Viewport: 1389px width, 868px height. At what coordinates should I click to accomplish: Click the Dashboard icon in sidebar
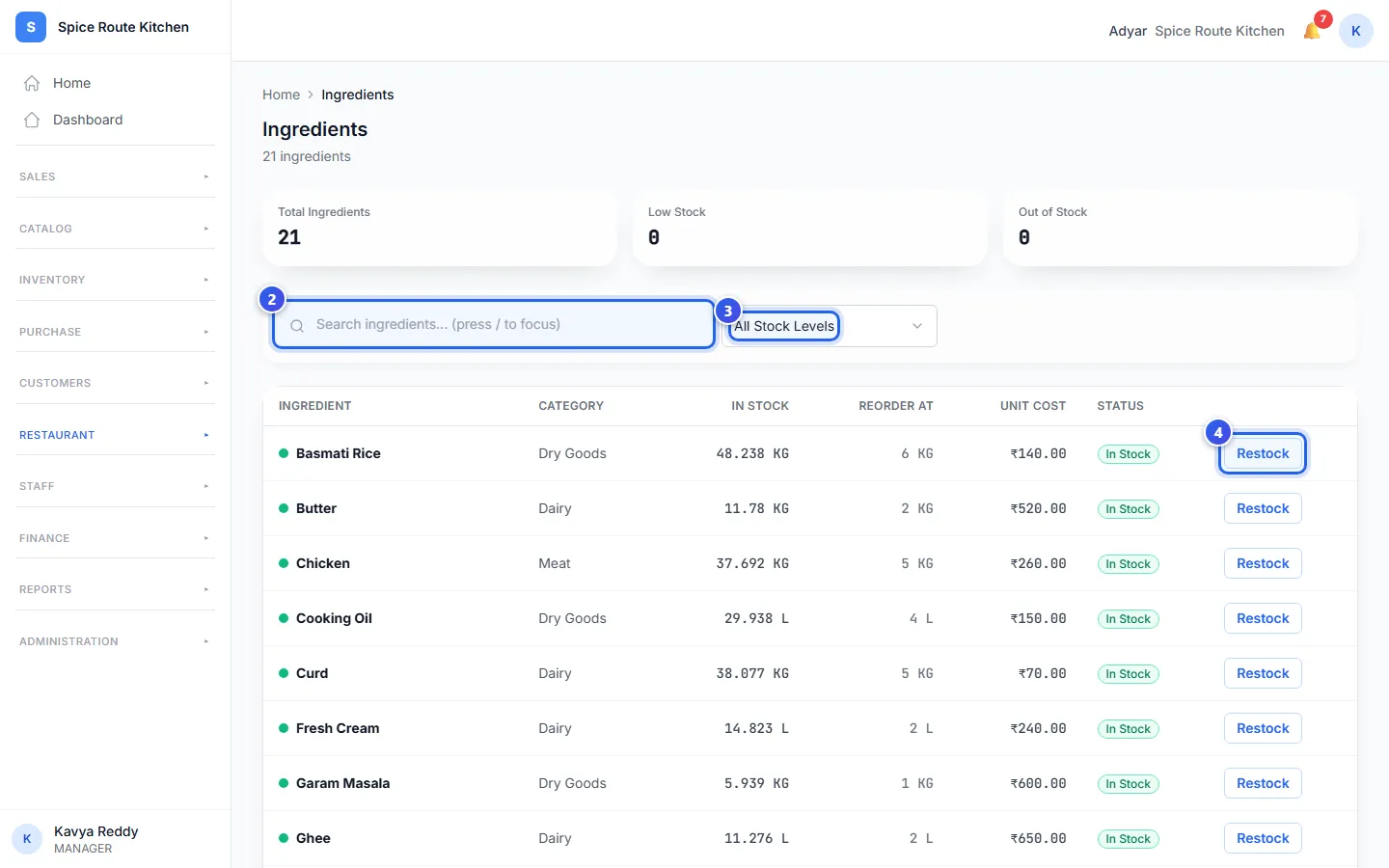(32, 120)
